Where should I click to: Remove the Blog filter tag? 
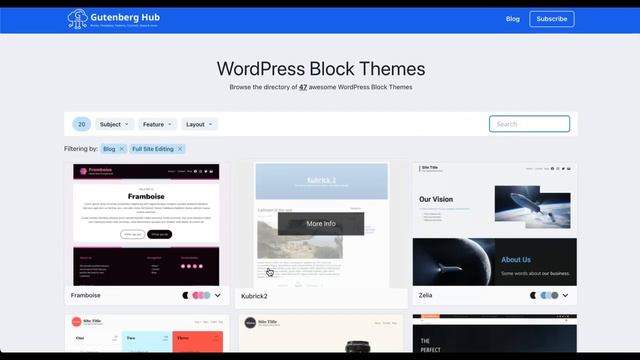pos(121,149)
